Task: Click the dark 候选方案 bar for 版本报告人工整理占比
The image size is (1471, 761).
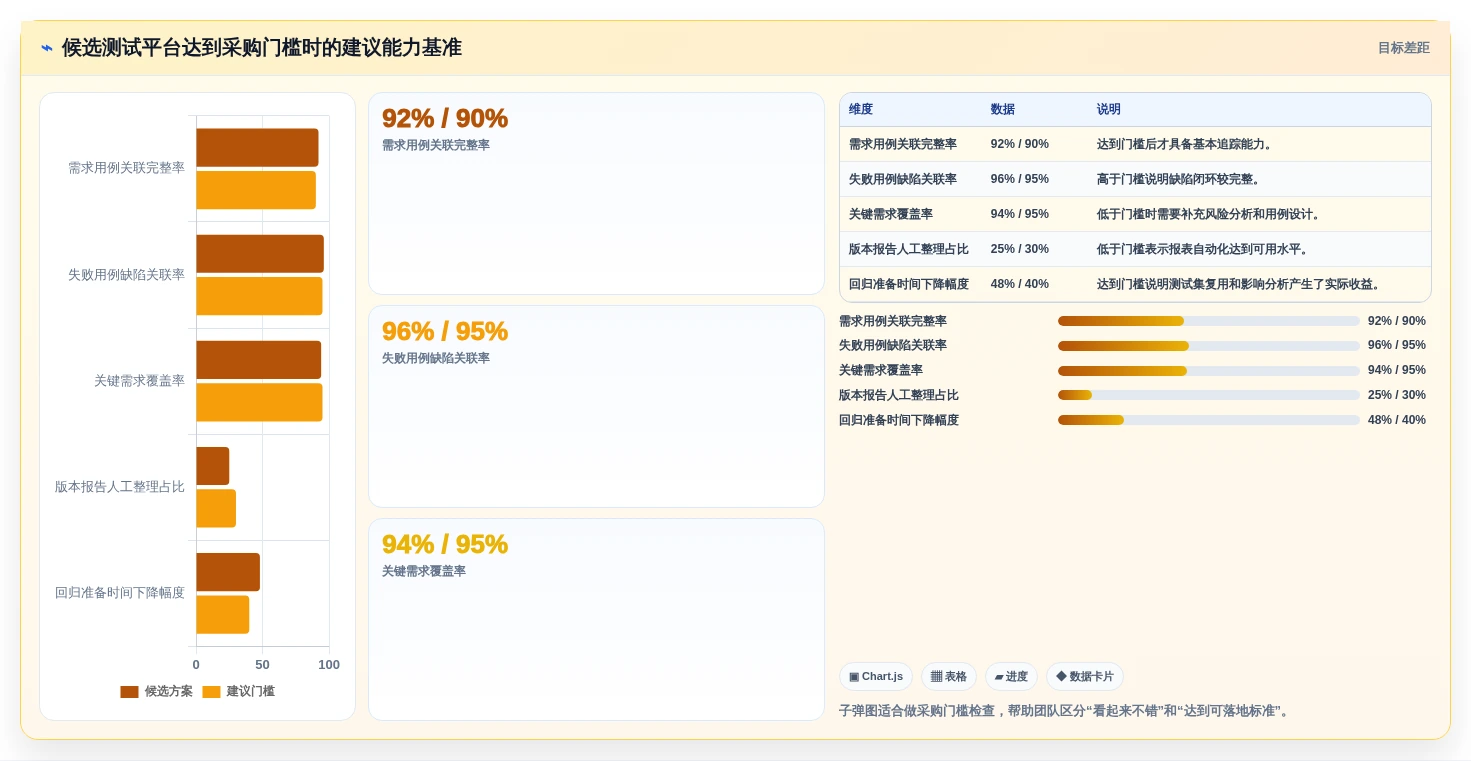Action: pyautogui.click(x=213, y=466)
